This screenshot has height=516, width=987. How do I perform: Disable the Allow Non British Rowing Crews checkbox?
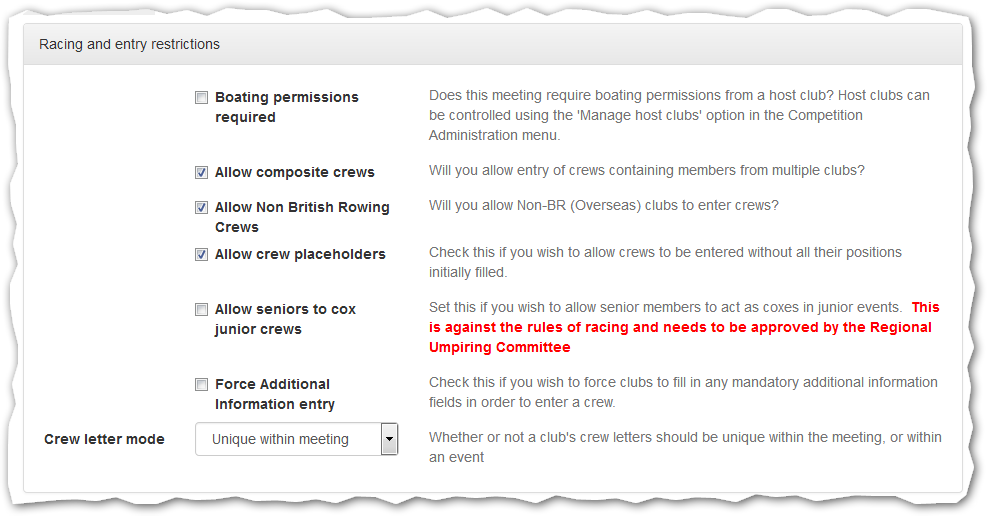click(x=201, y=208)
